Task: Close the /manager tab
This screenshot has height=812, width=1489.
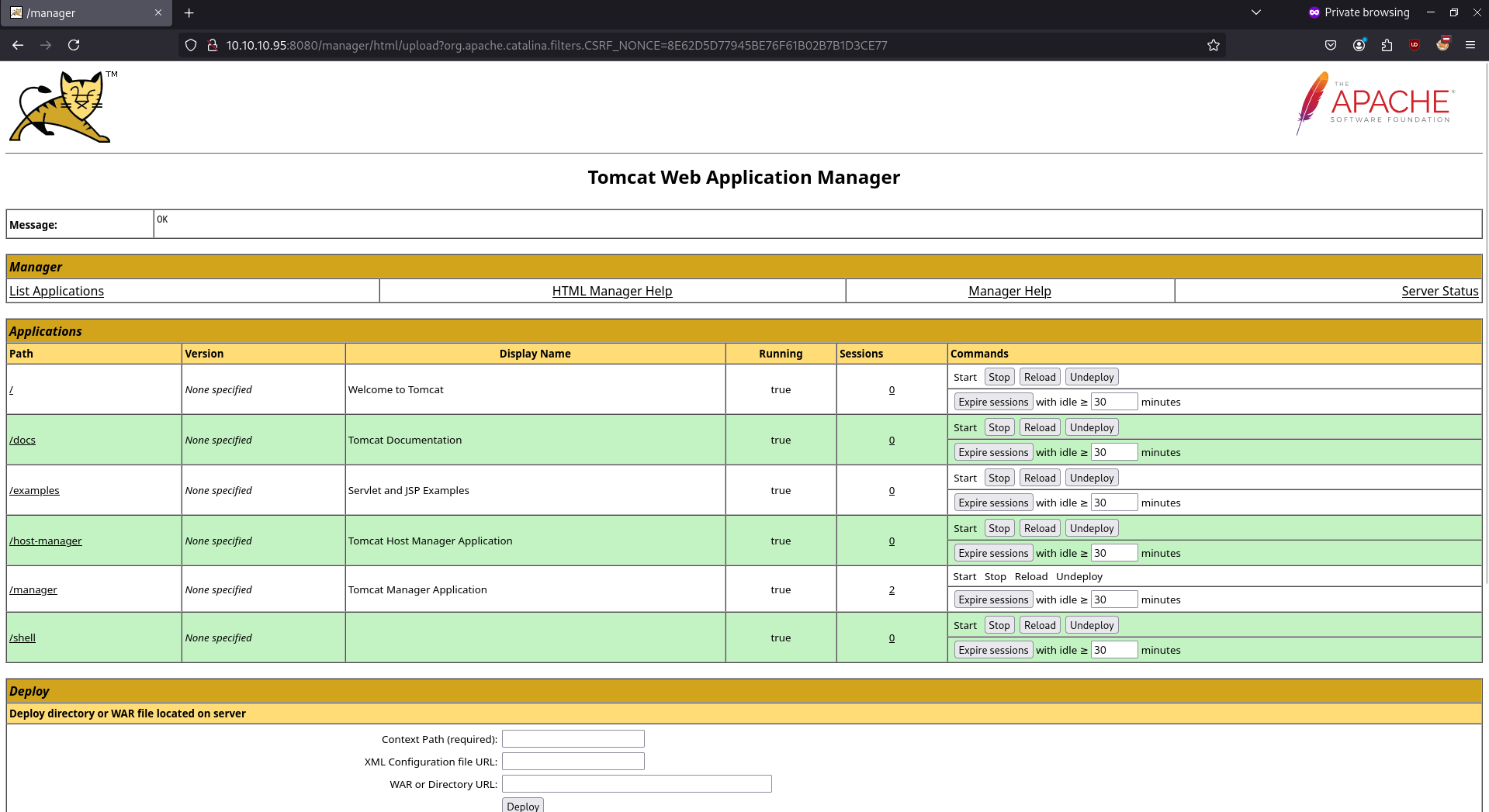Action: tap(158, 13)
